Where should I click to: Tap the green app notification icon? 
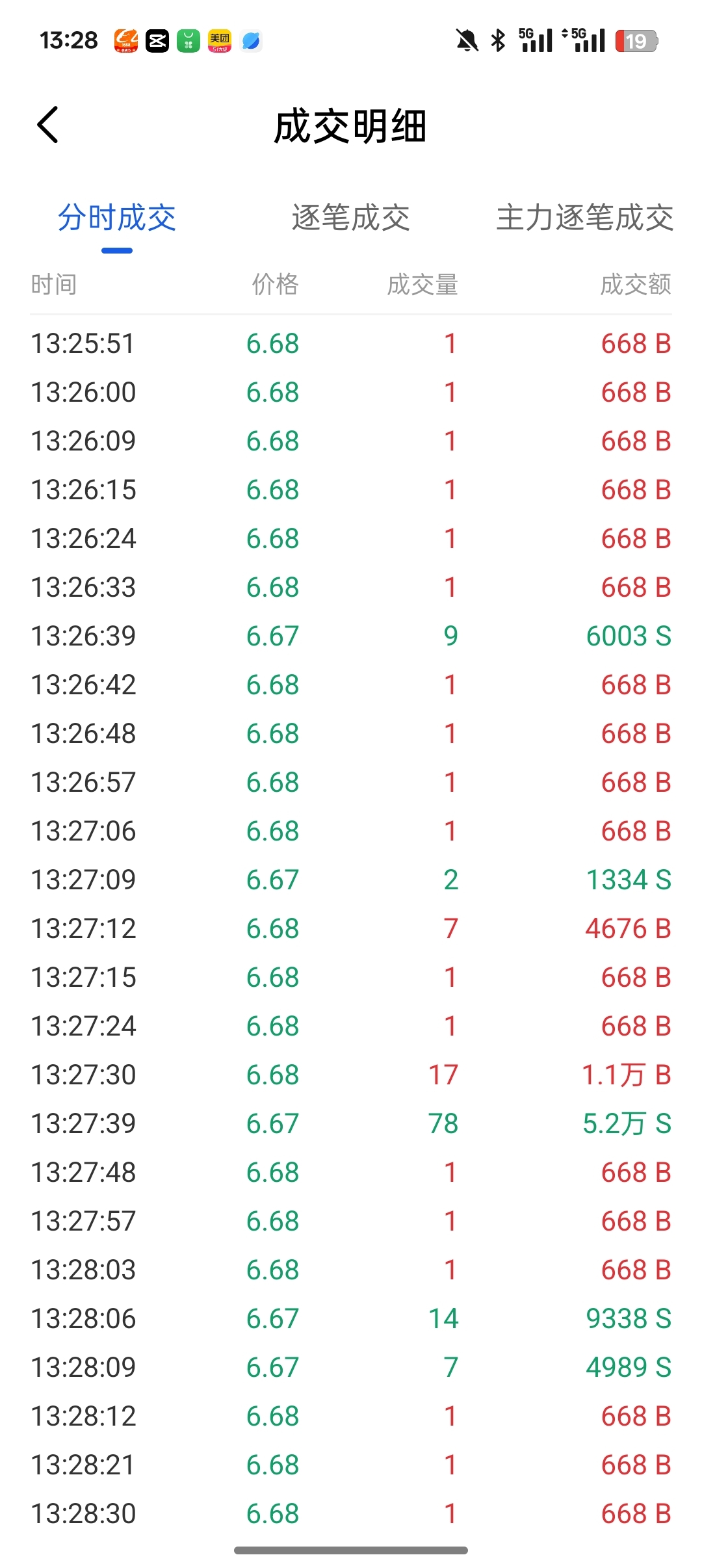(188, 41)
